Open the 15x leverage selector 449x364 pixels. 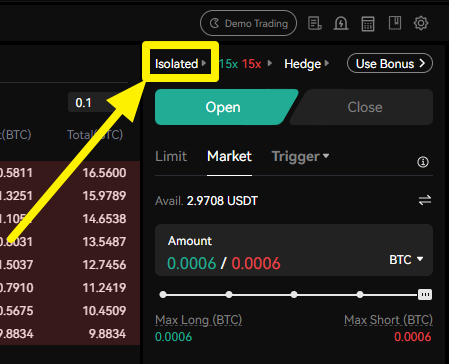click(x=246, y=63)
